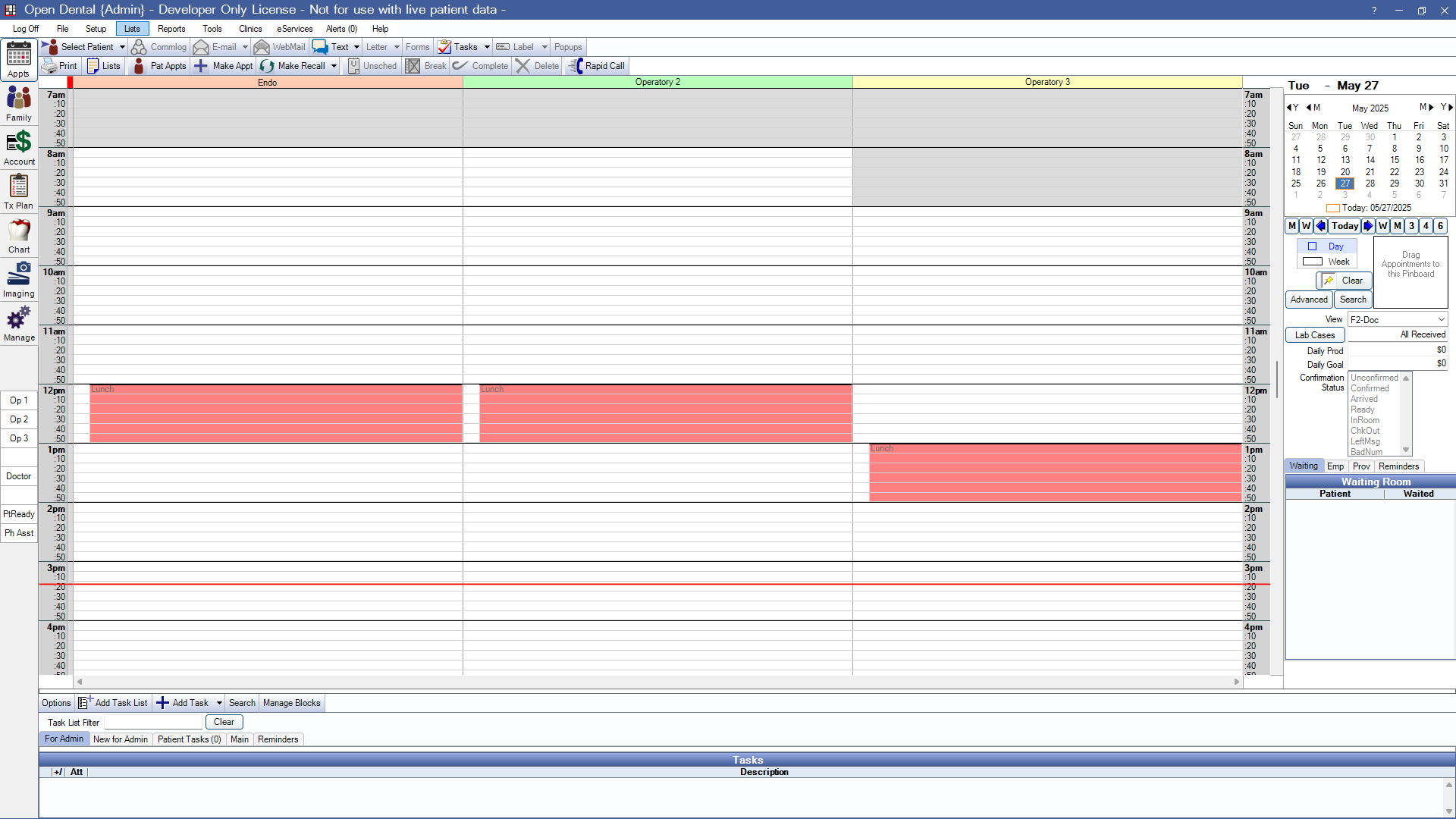Open the Add Task dropdown arrow

[x=219, y=703]
